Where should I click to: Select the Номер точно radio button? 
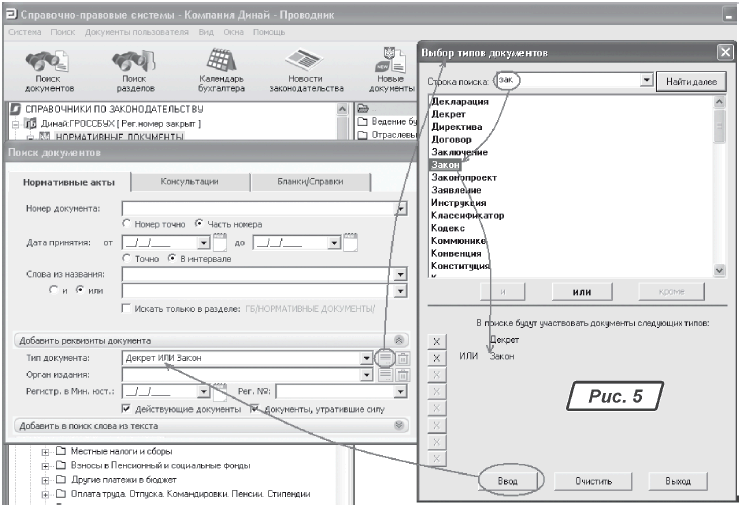pos(126,223)
